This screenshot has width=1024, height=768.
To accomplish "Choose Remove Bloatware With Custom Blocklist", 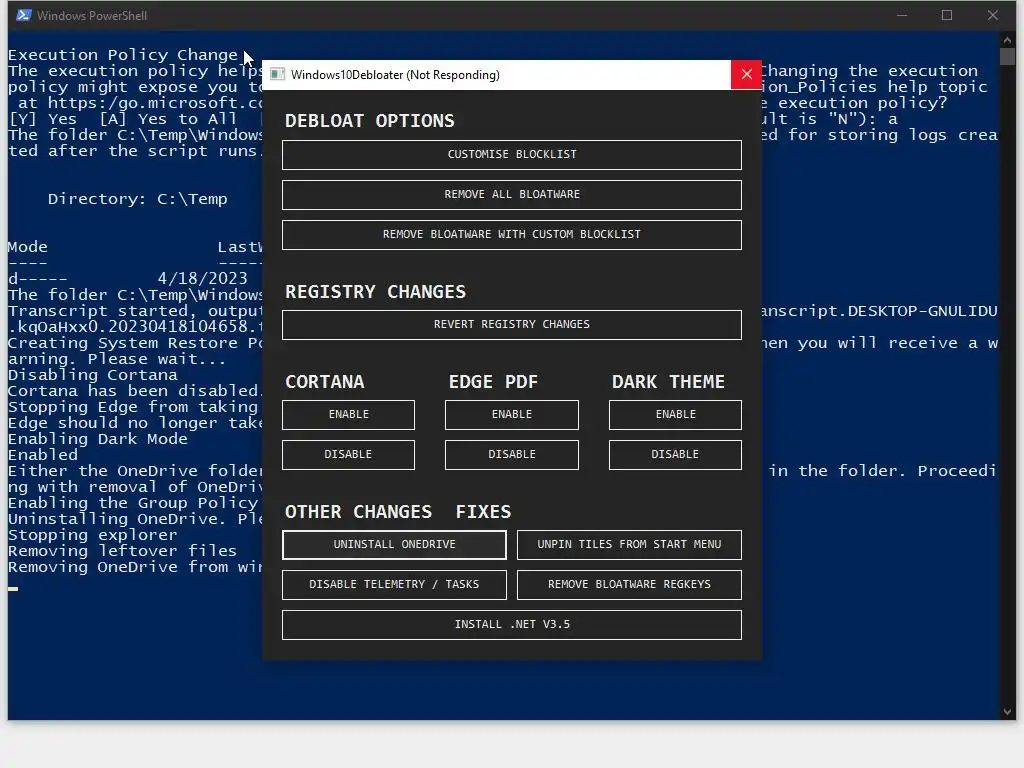I will pos(511,234).
